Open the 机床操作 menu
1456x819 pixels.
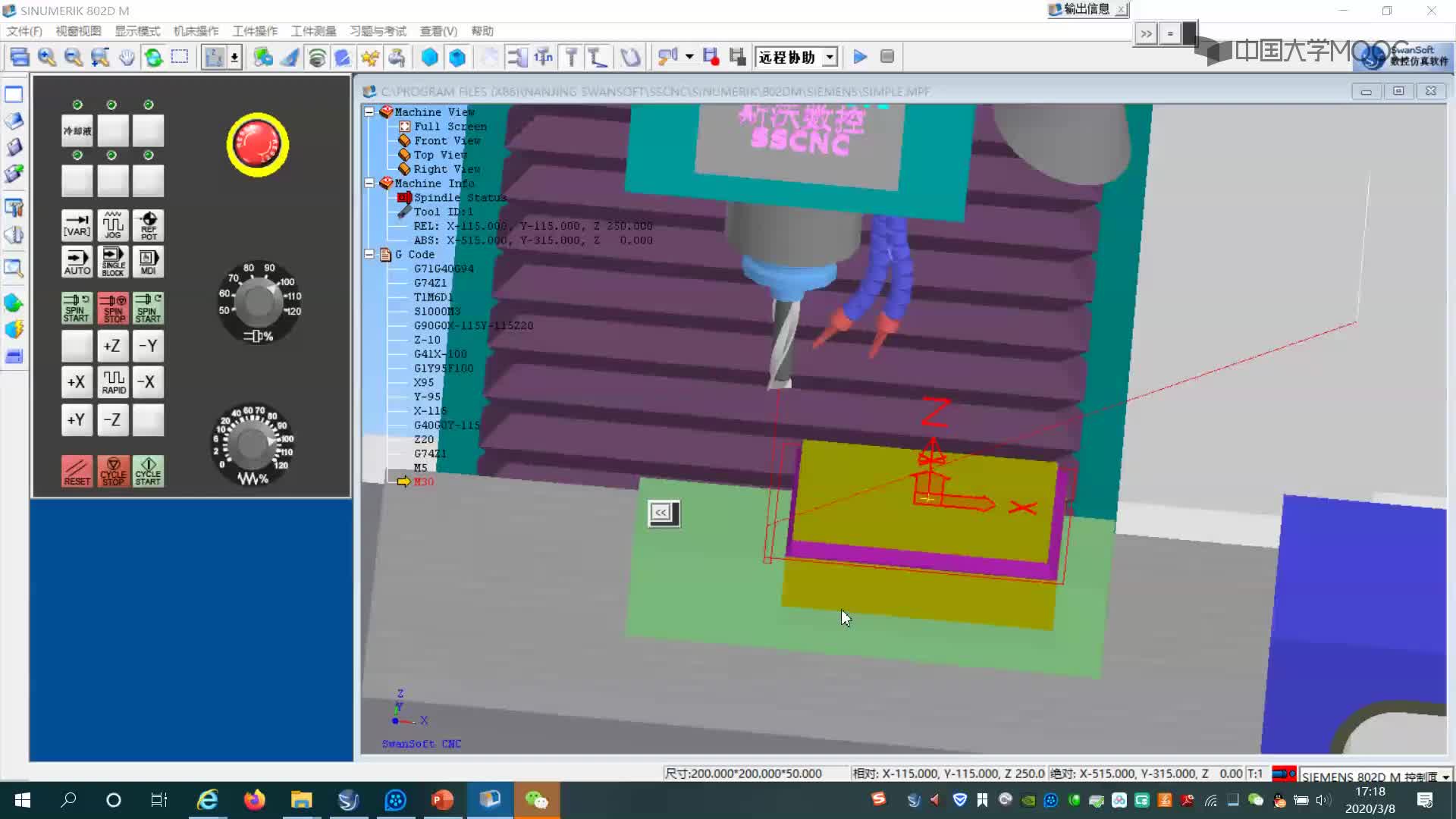click(x=196, y=30)
